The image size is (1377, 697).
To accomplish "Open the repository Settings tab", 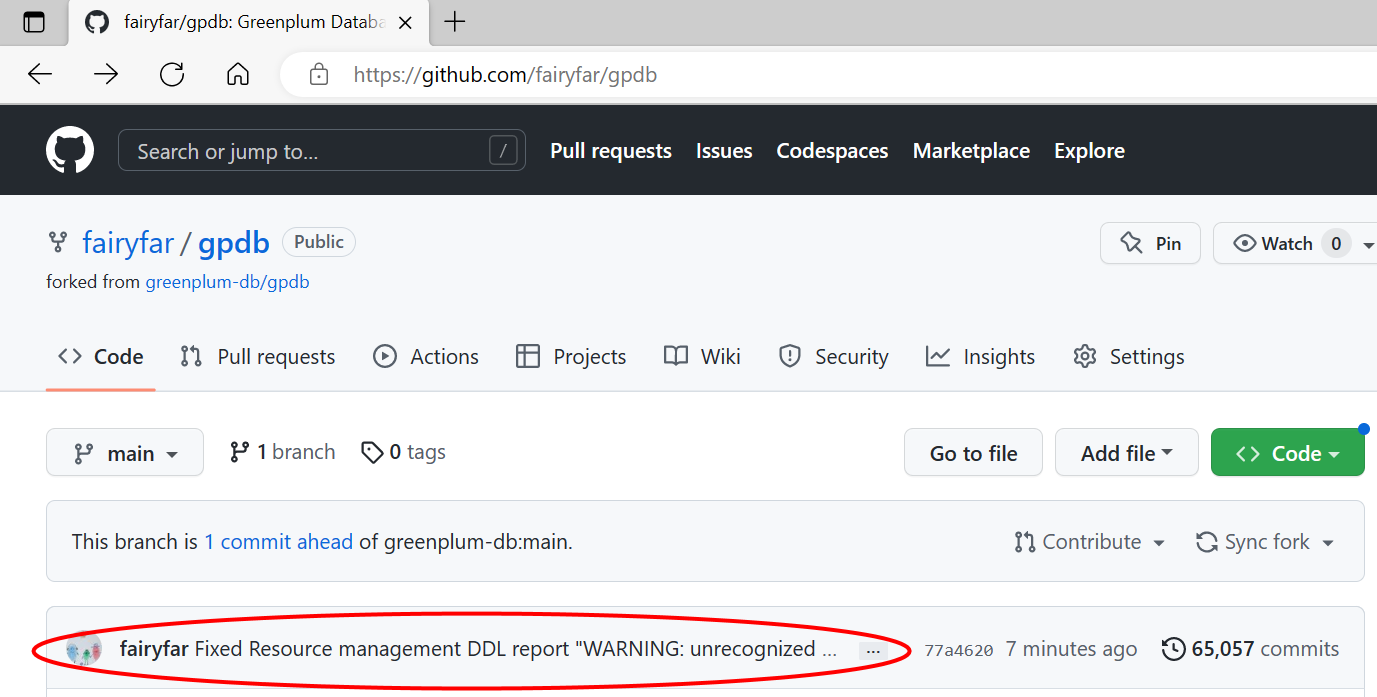I will 1129,357.
